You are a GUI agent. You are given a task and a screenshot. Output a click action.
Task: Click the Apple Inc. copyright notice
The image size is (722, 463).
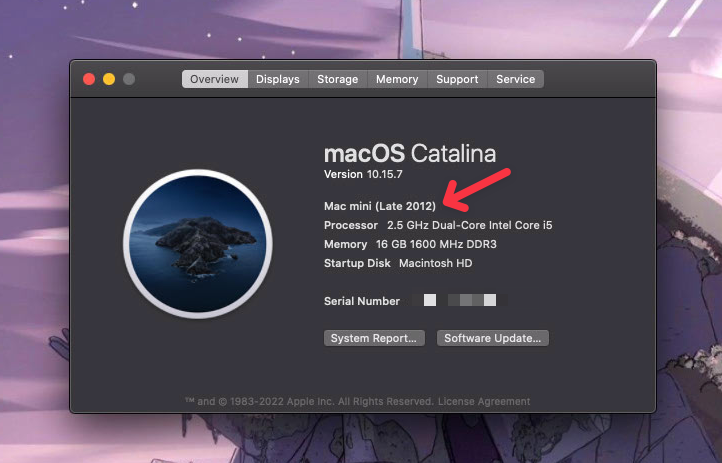click(x=309, y=401)
